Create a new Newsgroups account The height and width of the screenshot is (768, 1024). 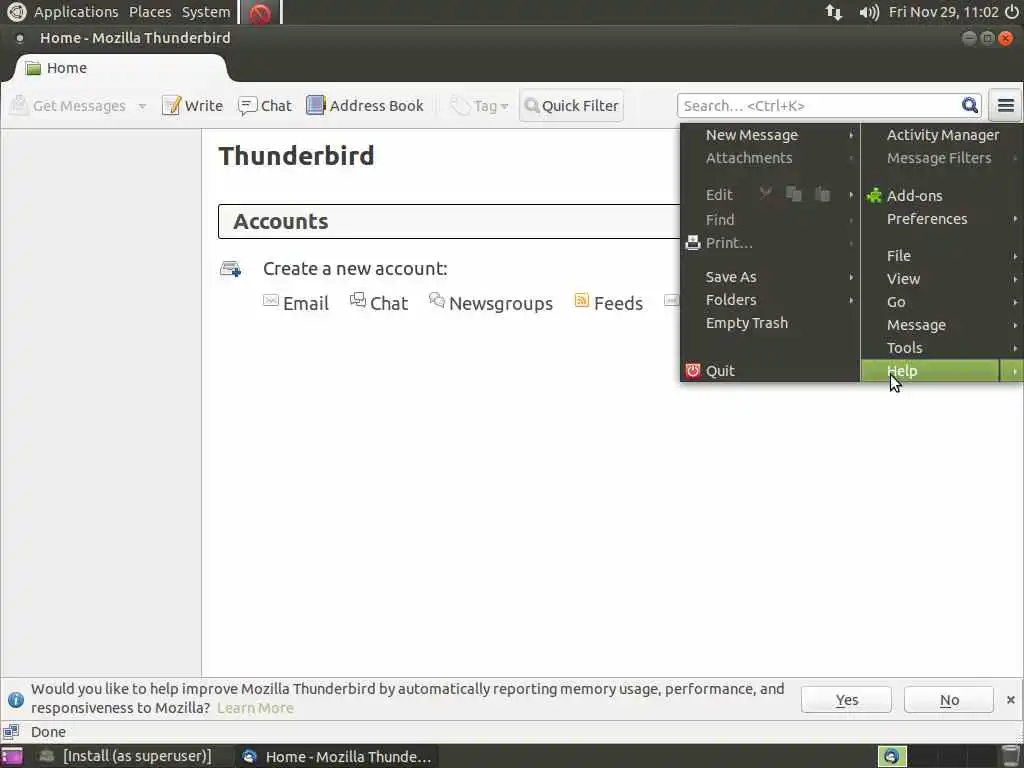[500, 303]
